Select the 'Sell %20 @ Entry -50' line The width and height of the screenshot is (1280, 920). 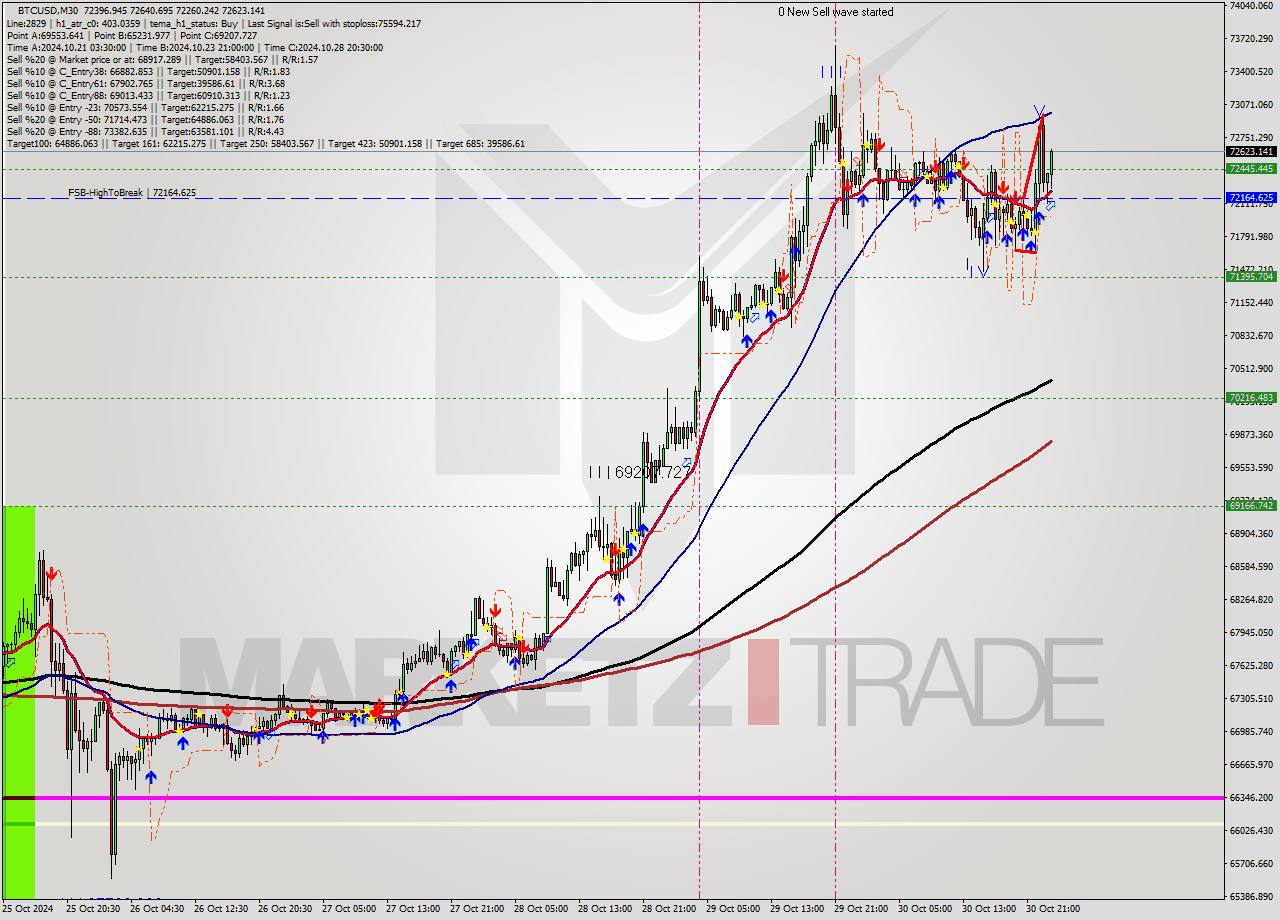click(x=145, y=120)
